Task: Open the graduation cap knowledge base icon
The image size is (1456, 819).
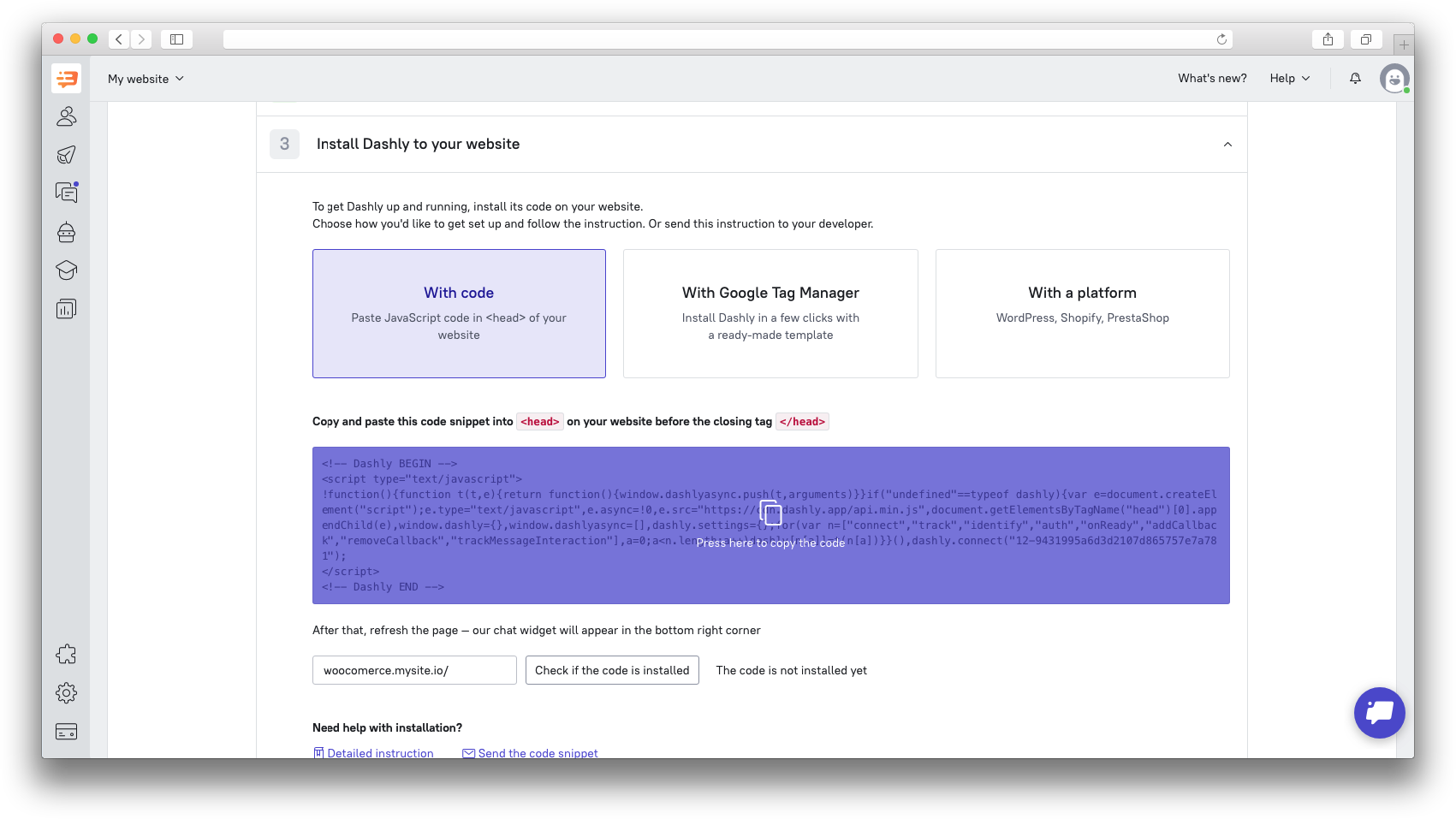Action: coord(66,270)
